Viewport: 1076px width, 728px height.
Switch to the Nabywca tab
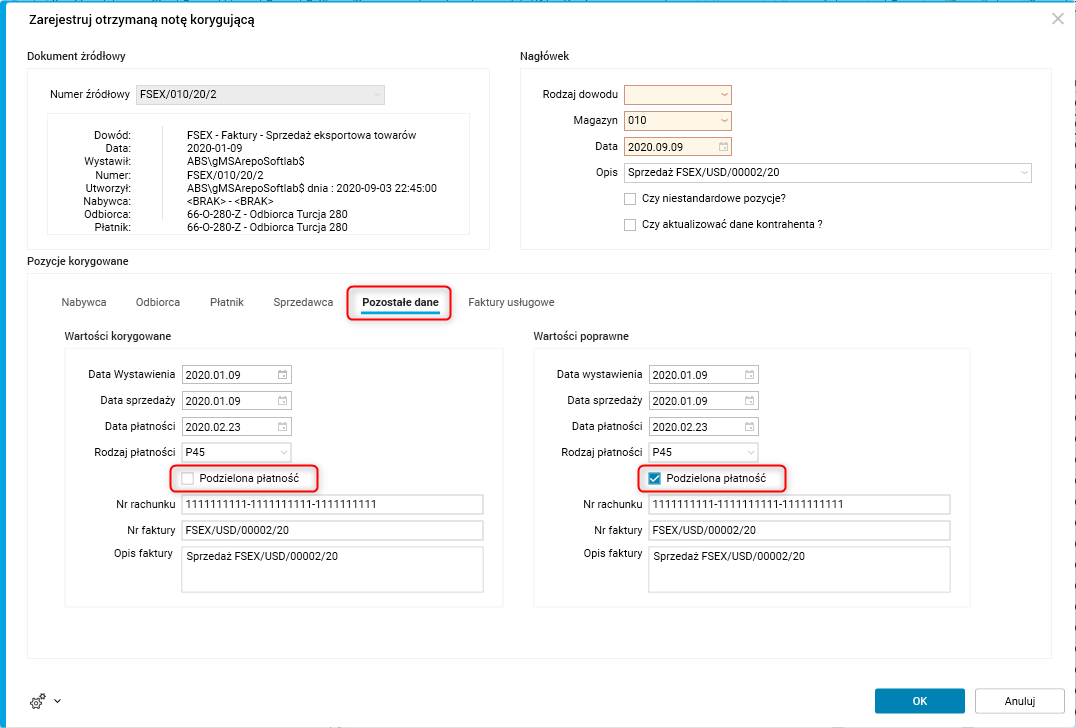[x=84, y=302]
